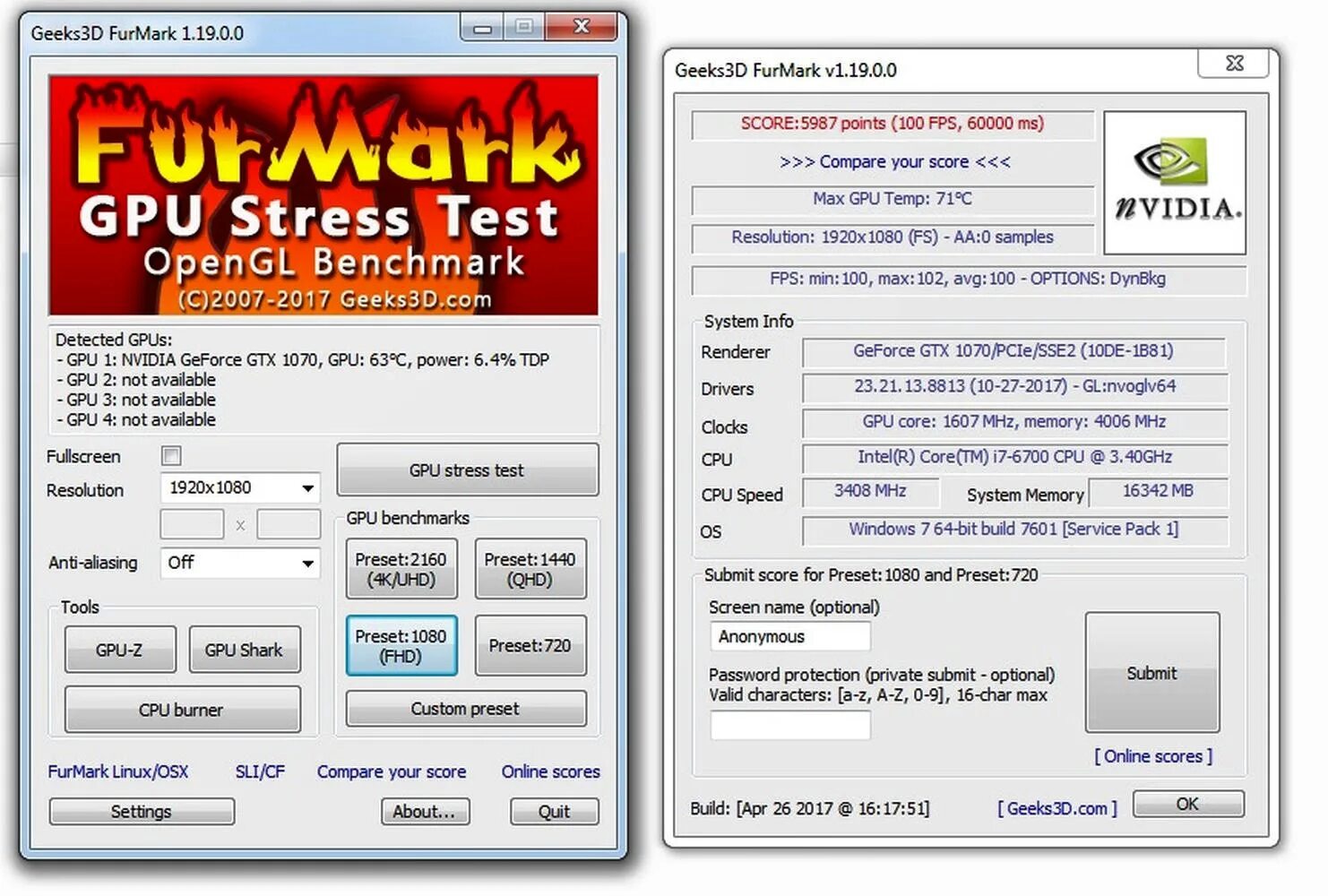The image size is (1328, 896).
Task: Run the Preset:1080 (FHD) benchmark
Action: pyautogui.click(x=401, y=646)
